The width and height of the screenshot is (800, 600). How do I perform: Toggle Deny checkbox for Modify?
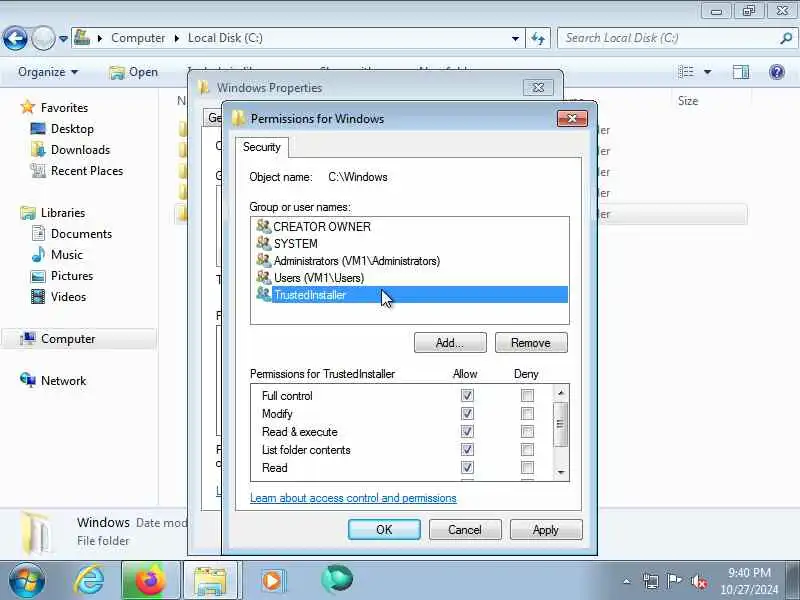click(x=527, y=413)
